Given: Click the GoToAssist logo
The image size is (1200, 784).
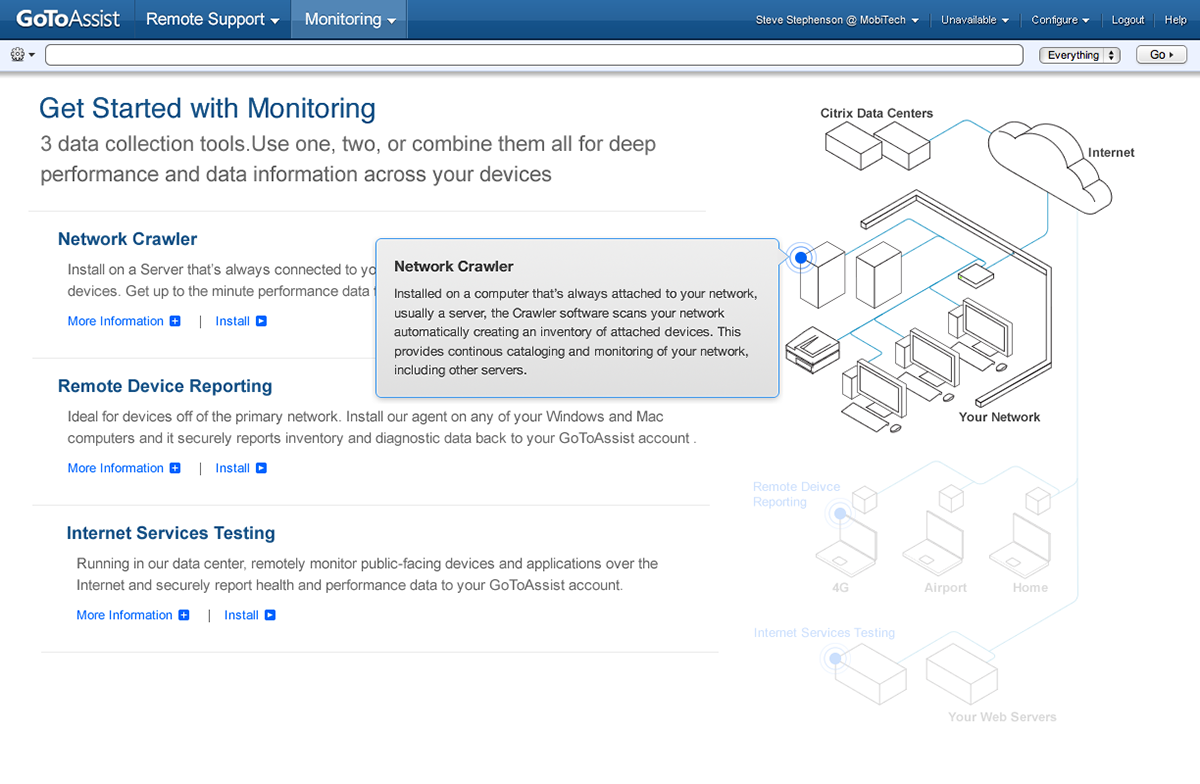Looking at the screenshot, I should pos(68,19).
